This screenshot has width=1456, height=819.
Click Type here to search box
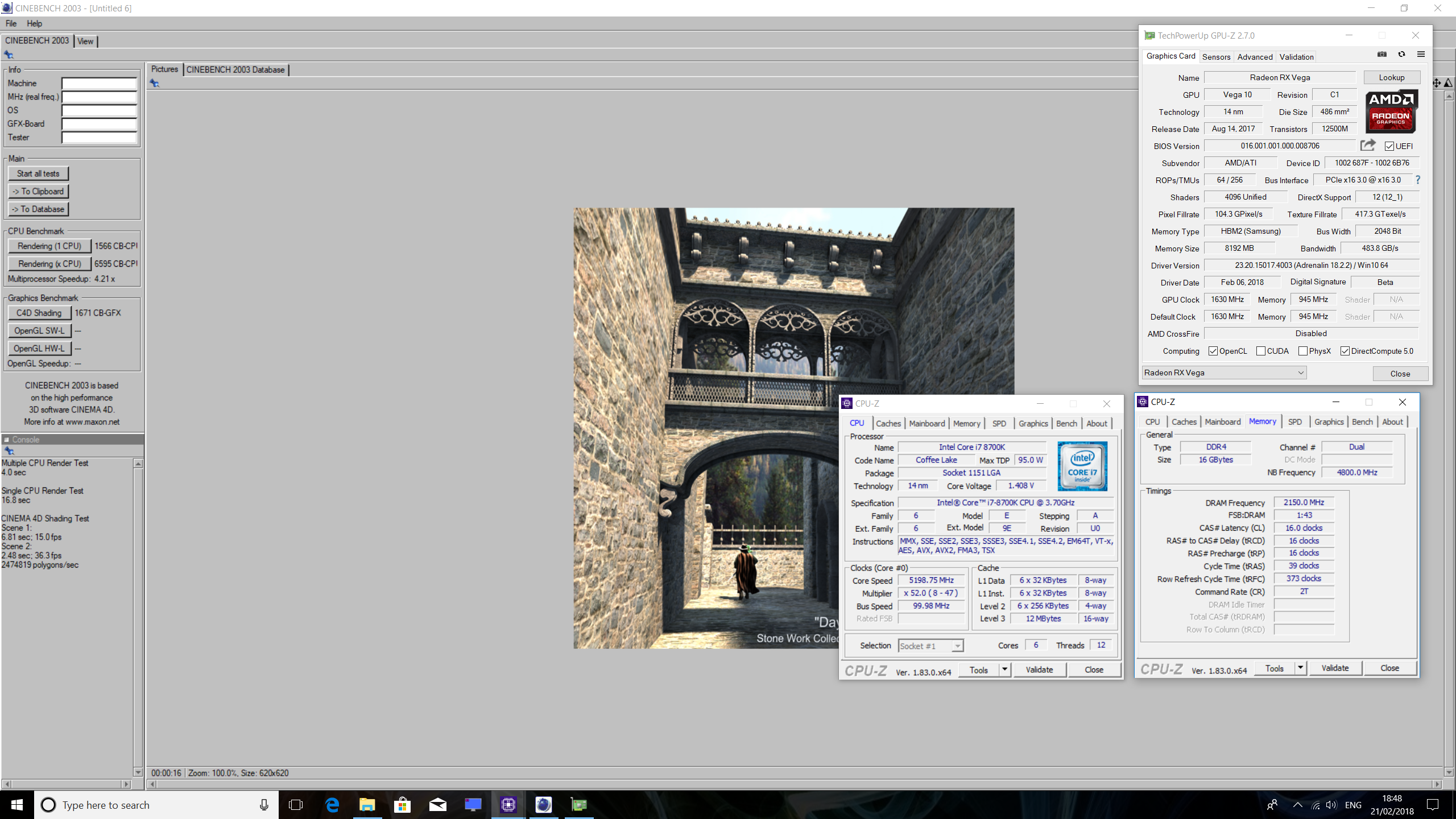(156, 805)
